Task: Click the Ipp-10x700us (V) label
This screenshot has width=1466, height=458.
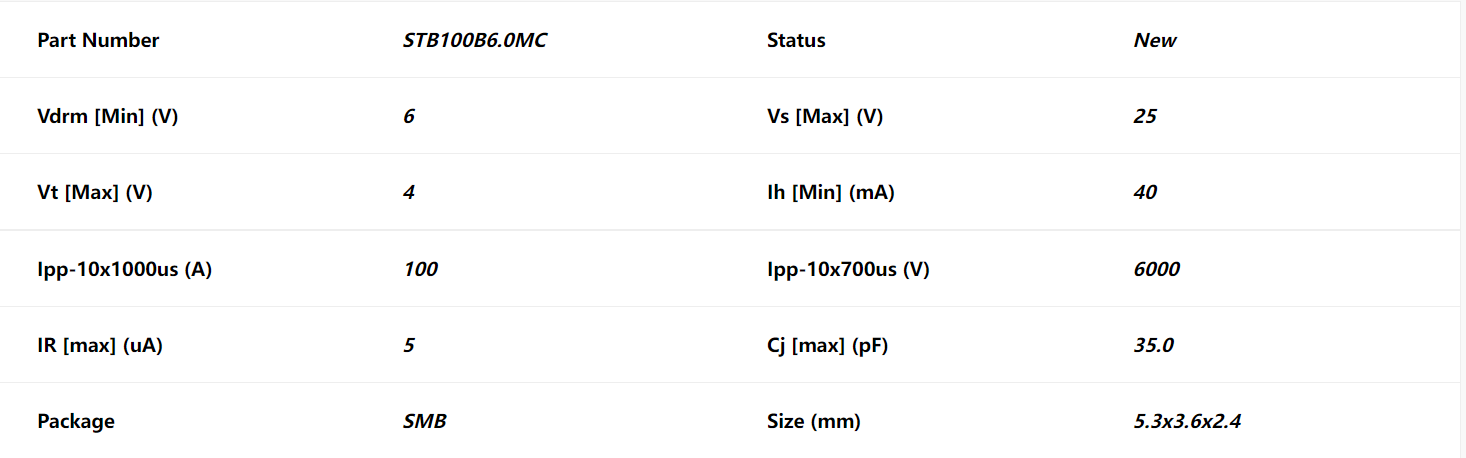Action: click(848, 269)
